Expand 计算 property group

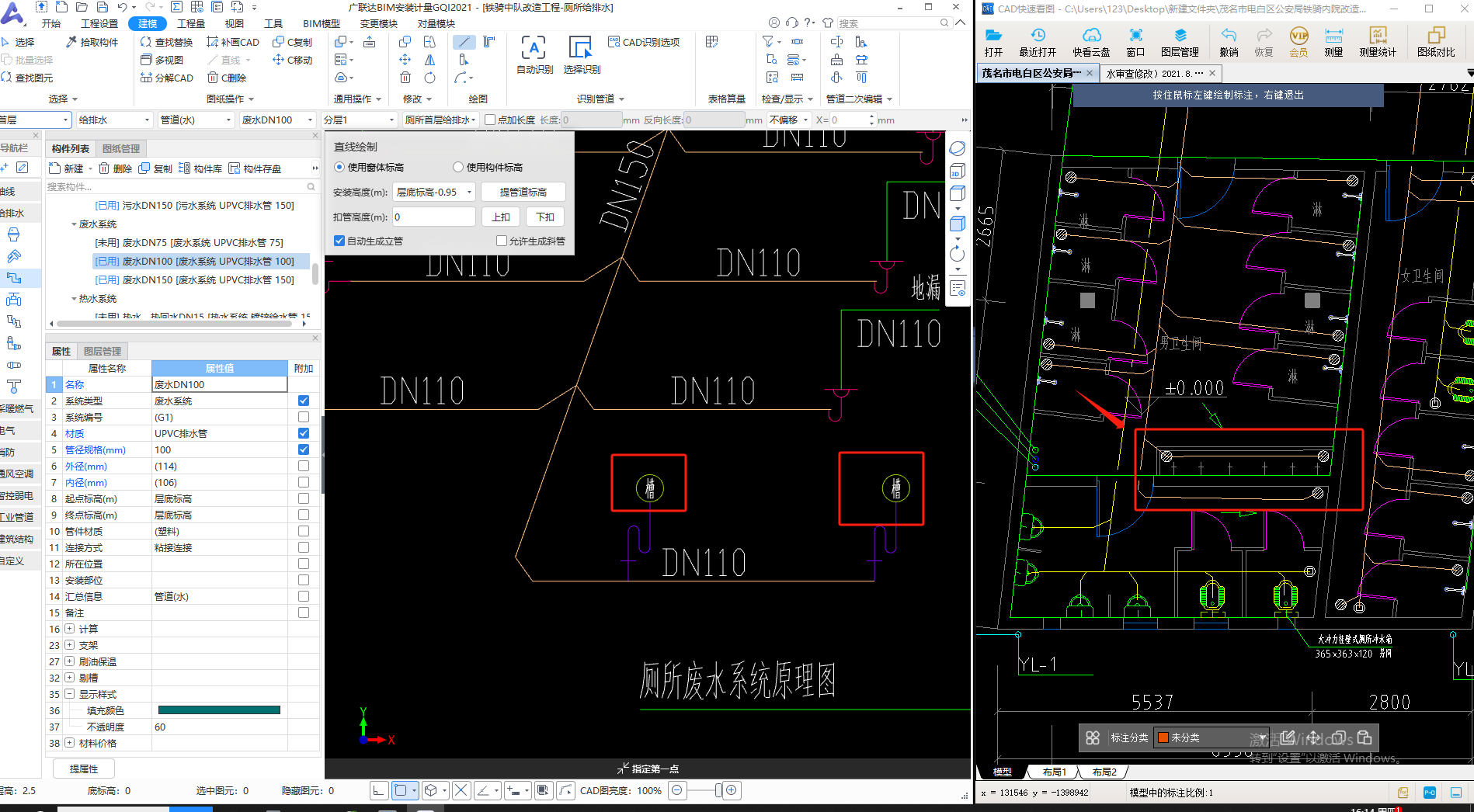[x=70, y=629]
